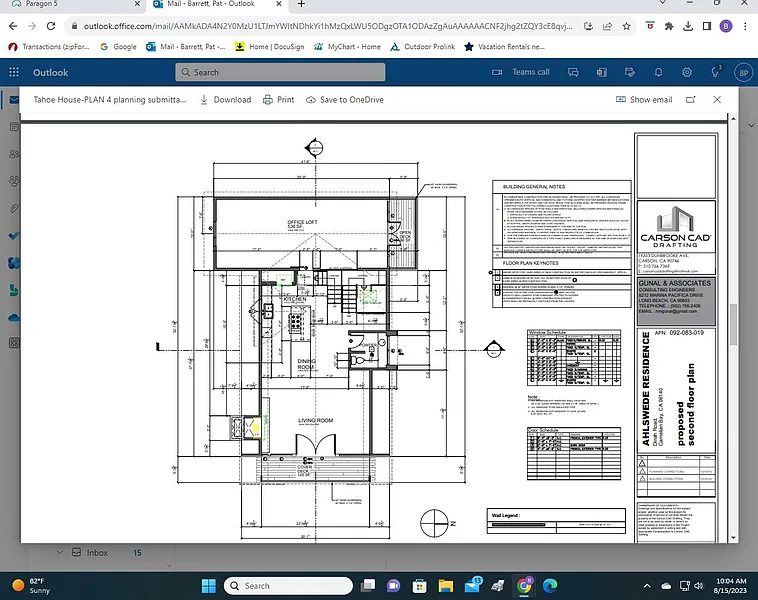Open the Home DocuSign bookmark
This screenshot has width=758, height=600.
tap(271, 46)
